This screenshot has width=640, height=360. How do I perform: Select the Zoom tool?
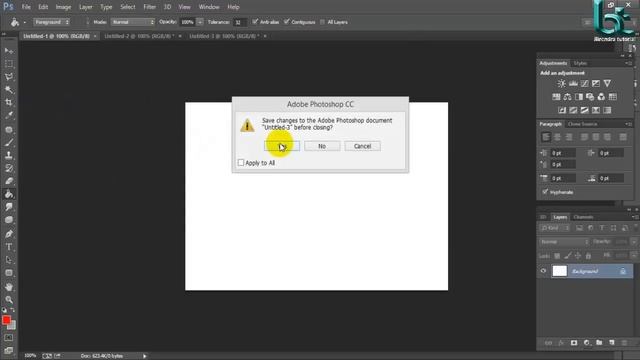[9, 300]
